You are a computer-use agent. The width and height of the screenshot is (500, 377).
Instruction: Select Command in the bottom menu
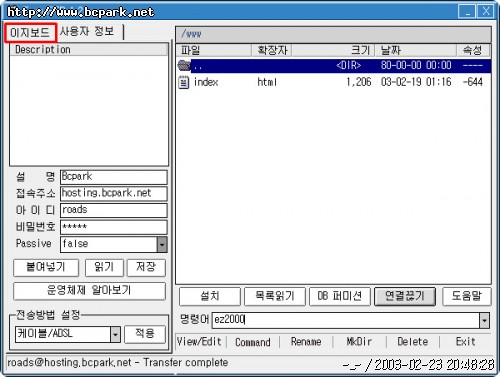click(253, 342)
